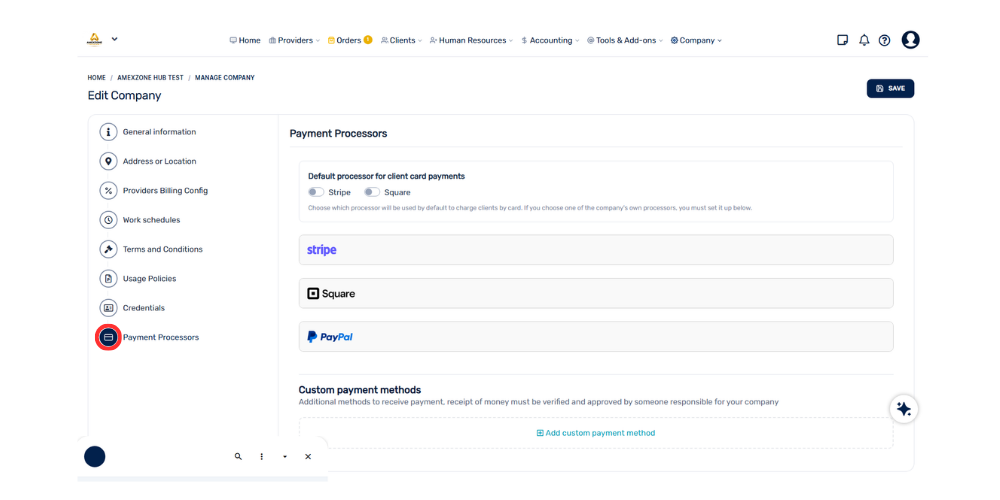Image resolution: width=1000 pixels, height=500 pixels.
Task: Click the round avatar in the chat widget
Action: tap(94, 457)
